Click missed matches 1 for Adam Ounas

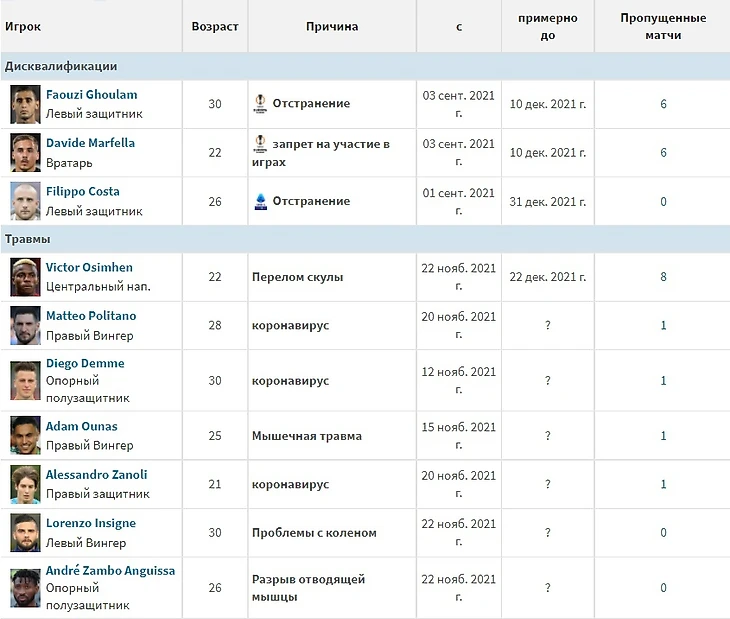pyautogui.click(x=663, y=436)
